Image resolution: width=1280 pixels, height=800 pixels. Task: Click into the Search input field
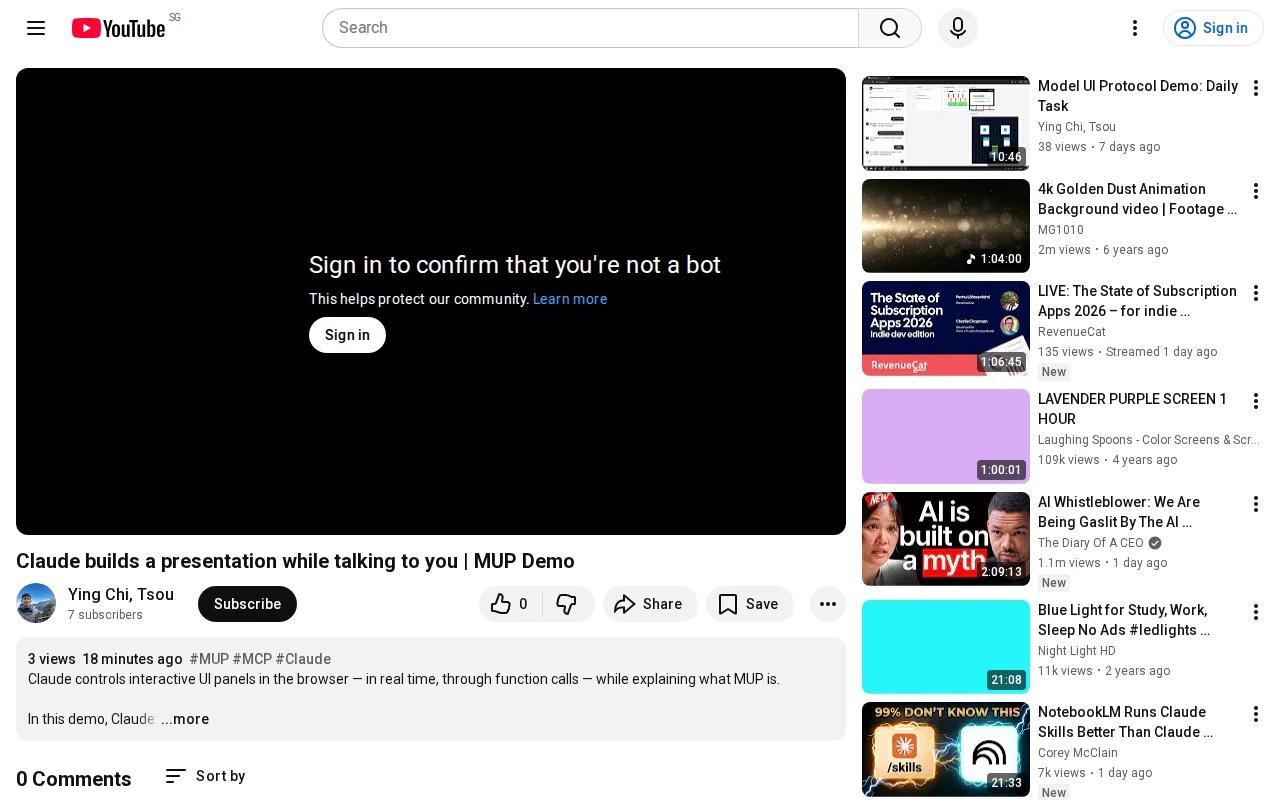[590, 28]
